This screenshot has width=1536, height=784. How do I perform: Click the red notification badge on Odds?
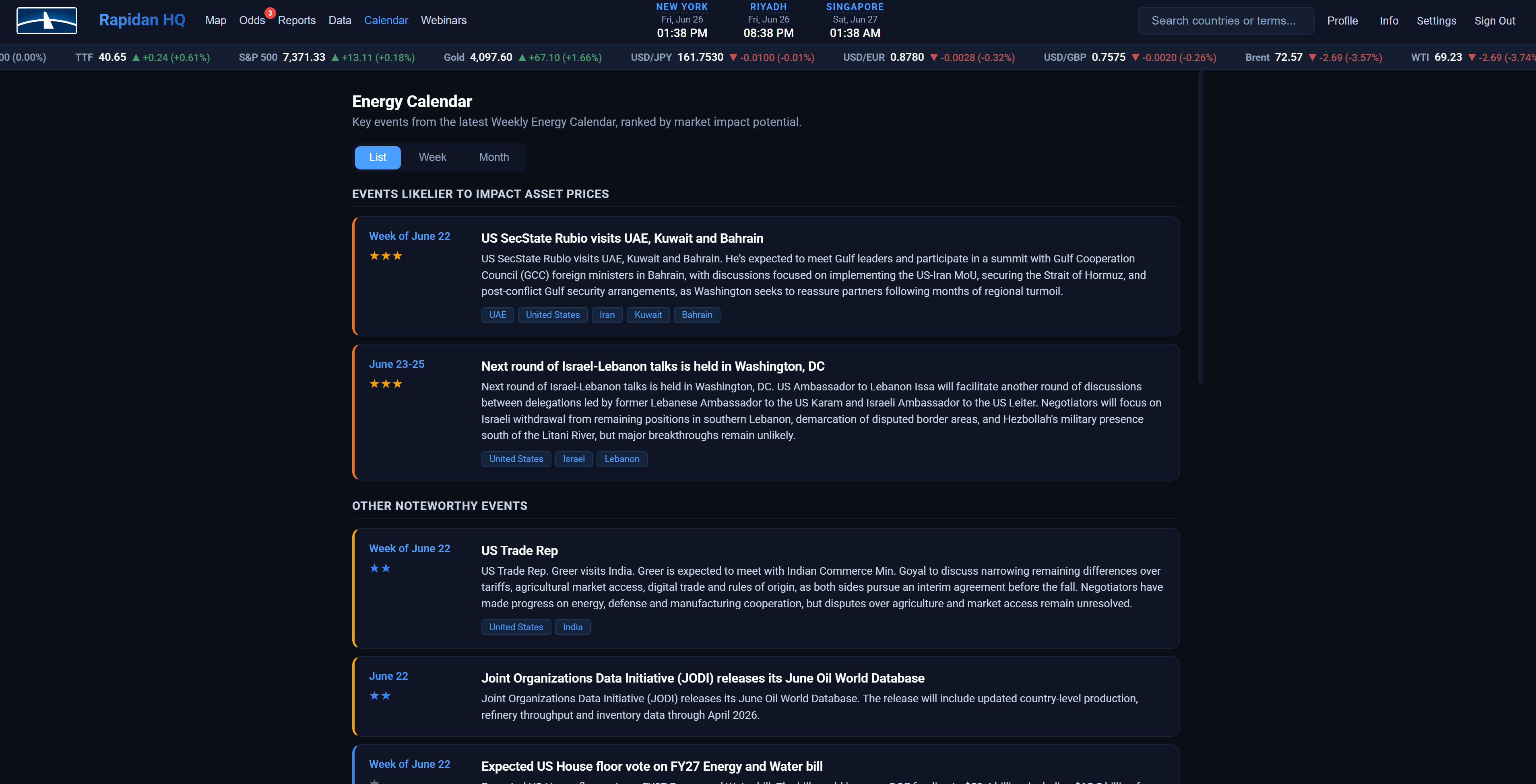(270, 12)
